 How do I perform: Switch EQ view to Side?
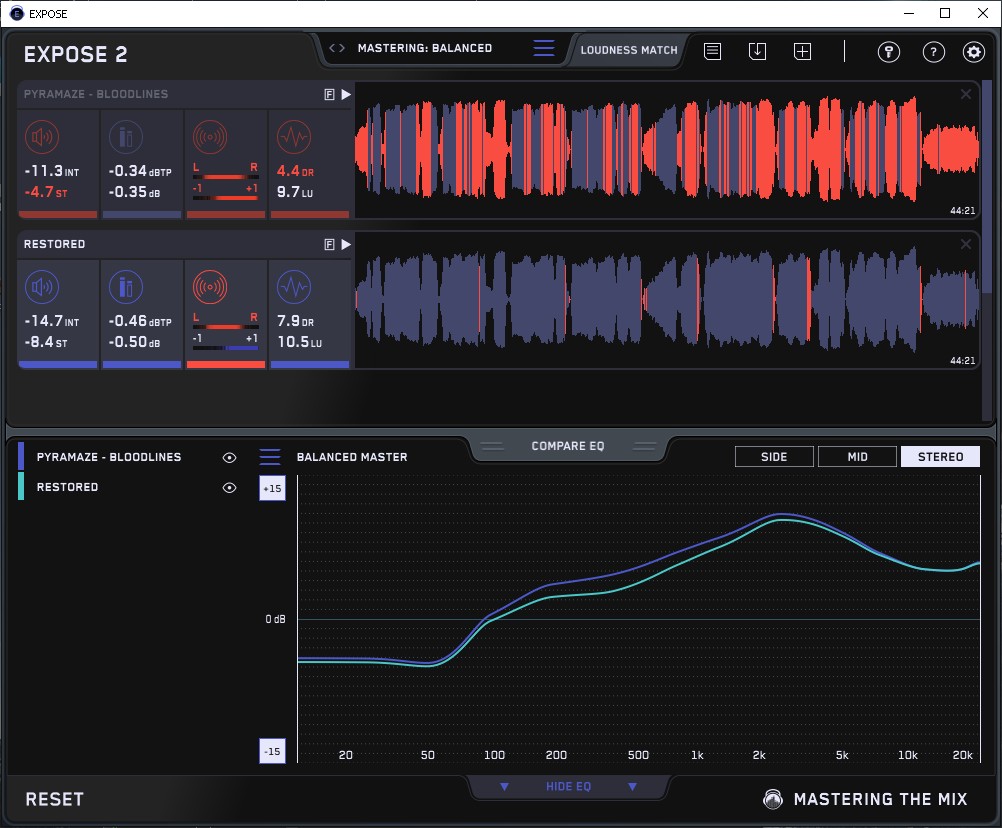774,457
